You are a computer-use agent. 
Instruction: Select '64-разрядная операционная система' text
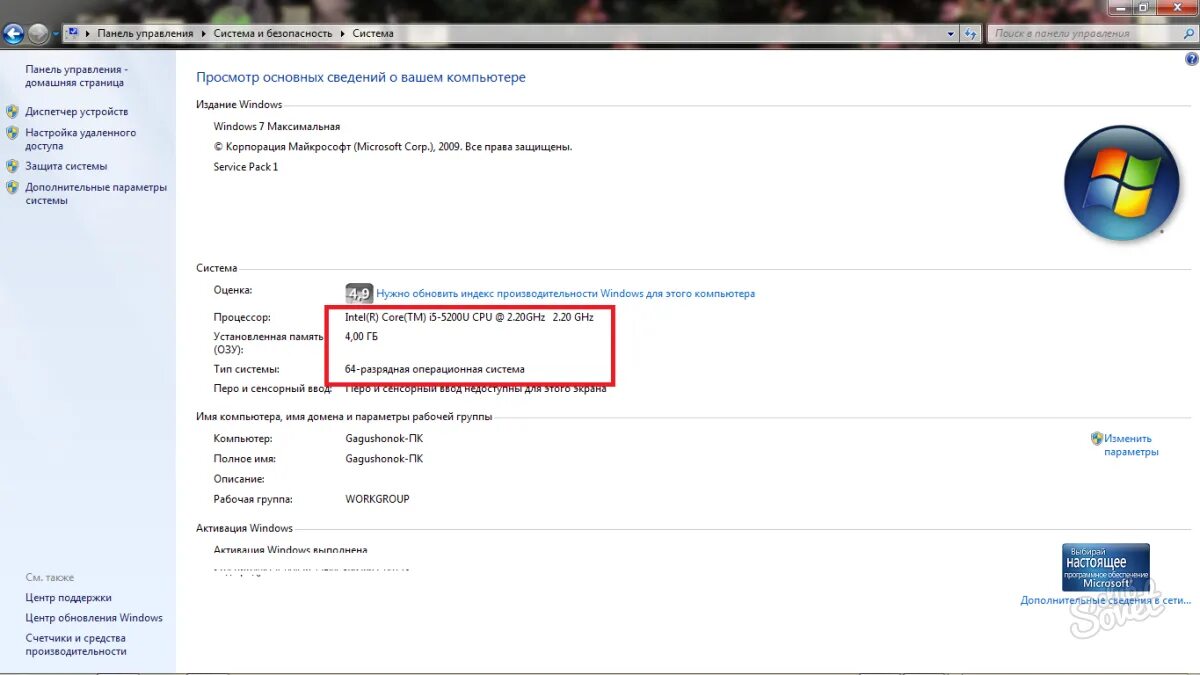pos(435,369)
